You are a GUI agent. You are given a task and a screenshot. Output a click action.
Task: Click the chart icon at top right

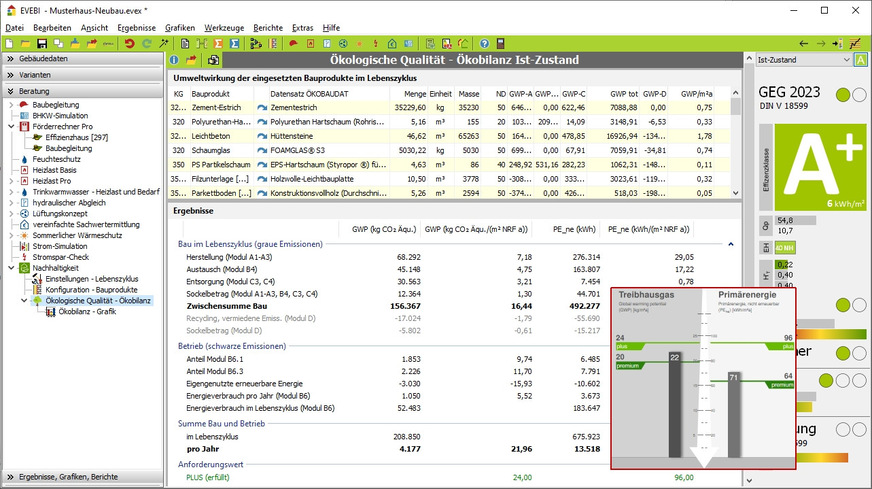[x=853, y=44]
